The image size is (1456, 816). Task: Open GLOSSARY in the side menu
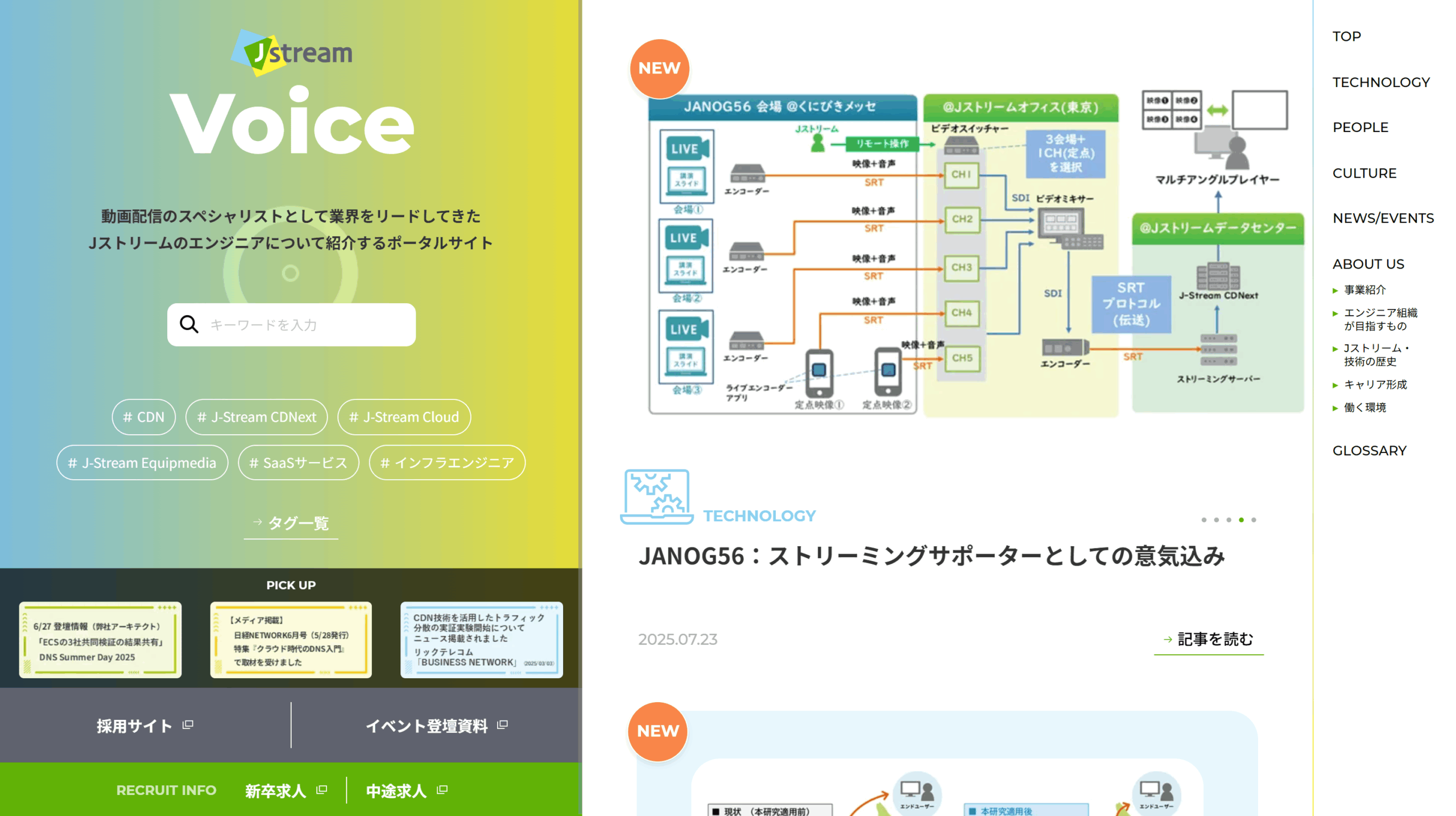click(x=1370, y=451)
